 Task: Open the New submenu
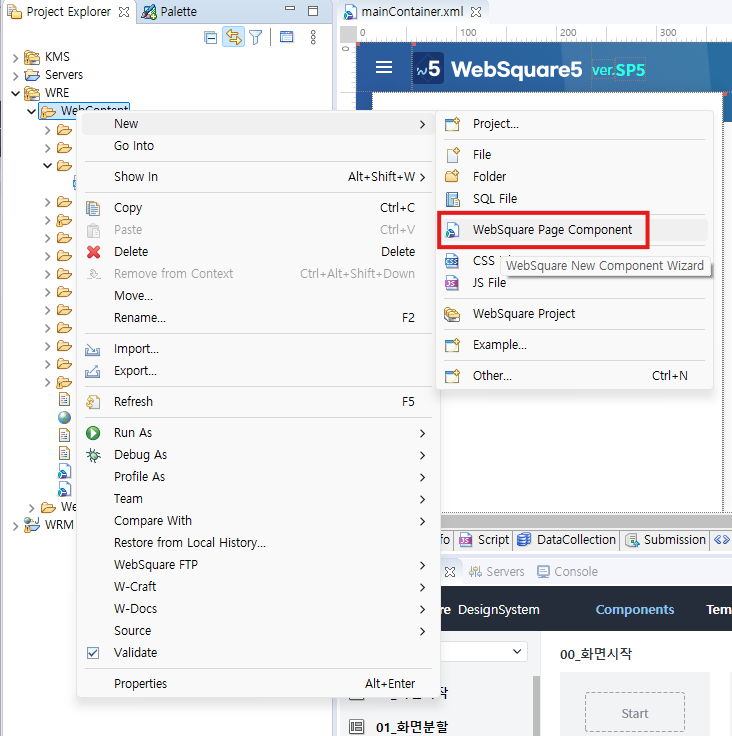(x=256, y=124)
